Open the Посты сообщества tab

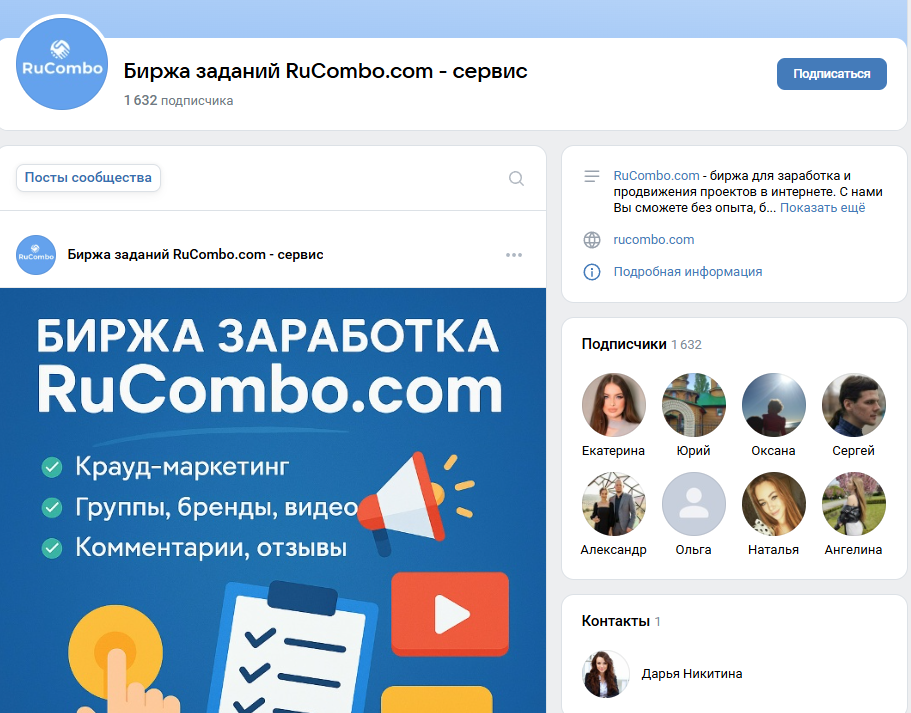coord(88,178)
